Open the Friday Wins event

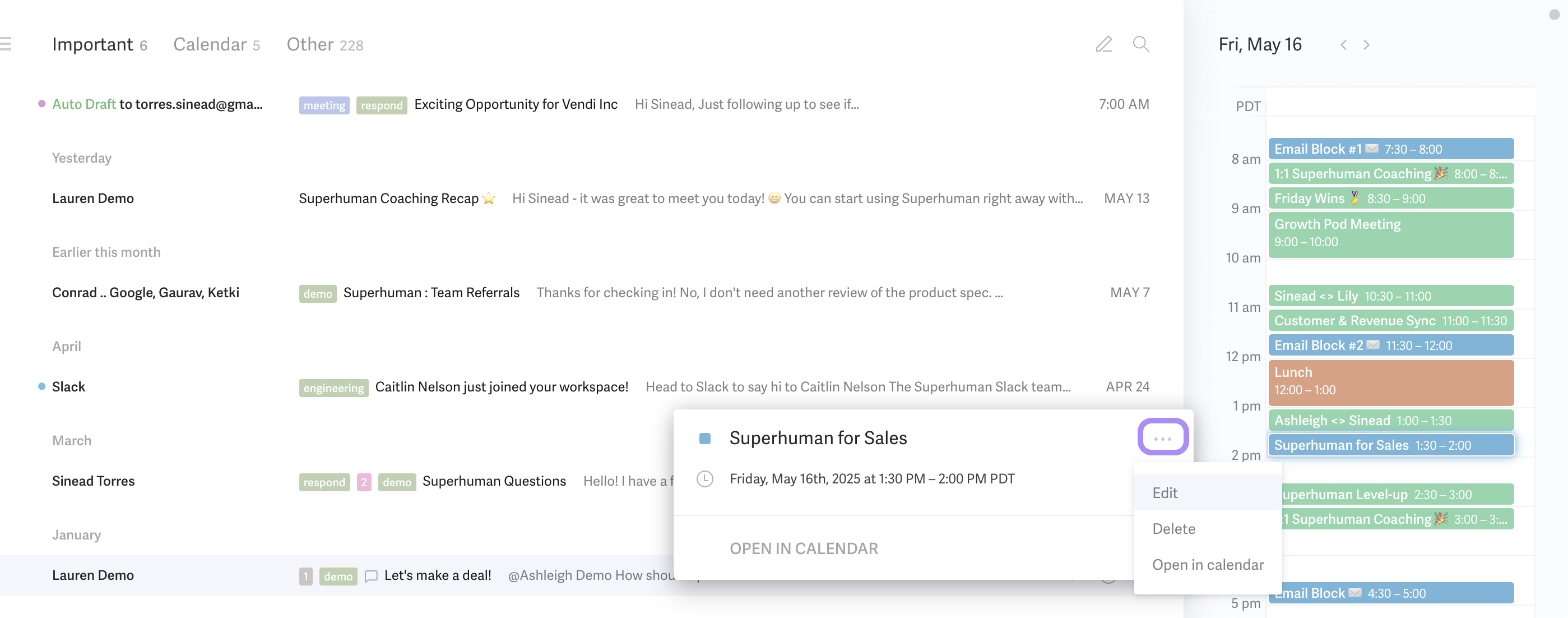pyautogui.click(x=1391, y=198)
